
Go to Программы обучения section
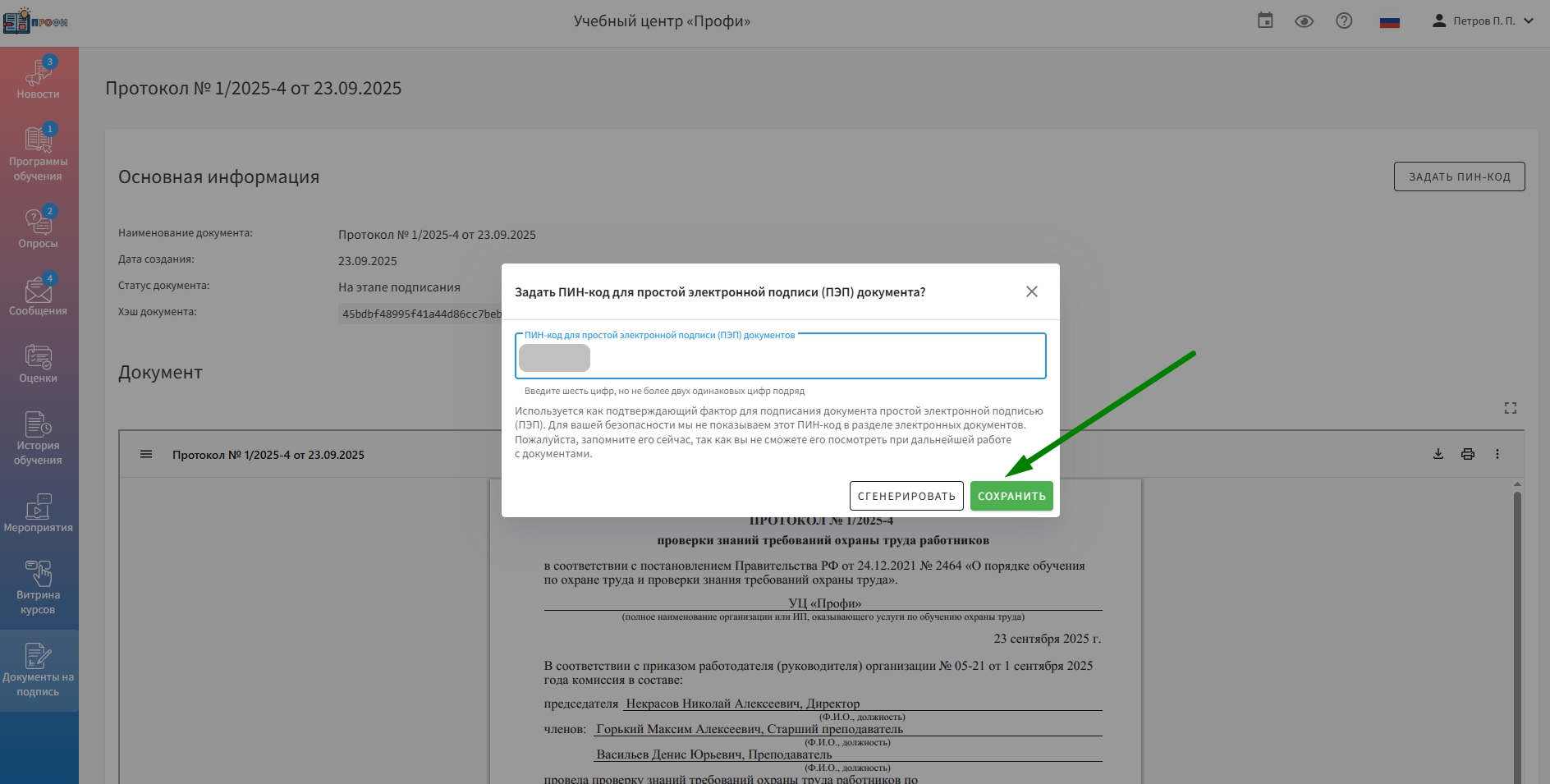[39, 154]
